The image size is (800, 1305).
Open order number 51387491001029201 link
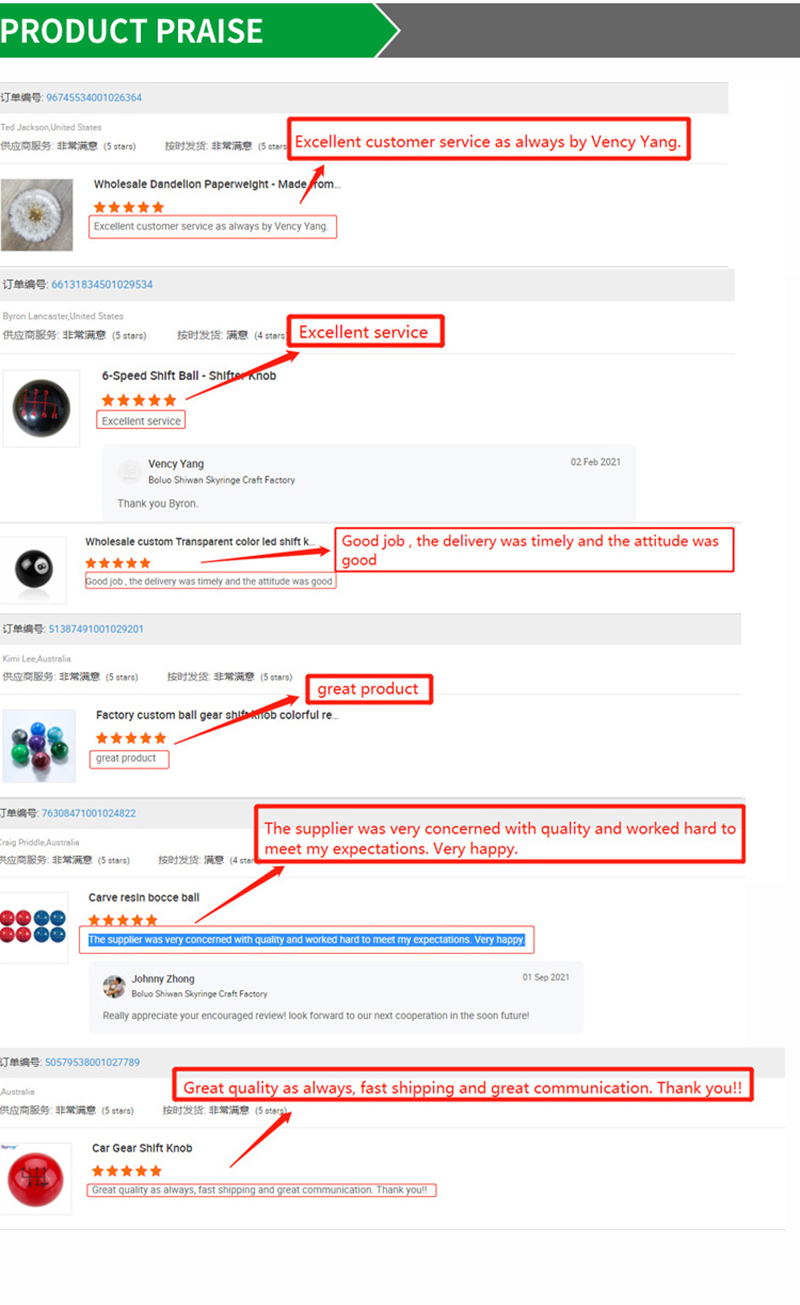pyautogui.click(x=96, y=629)
